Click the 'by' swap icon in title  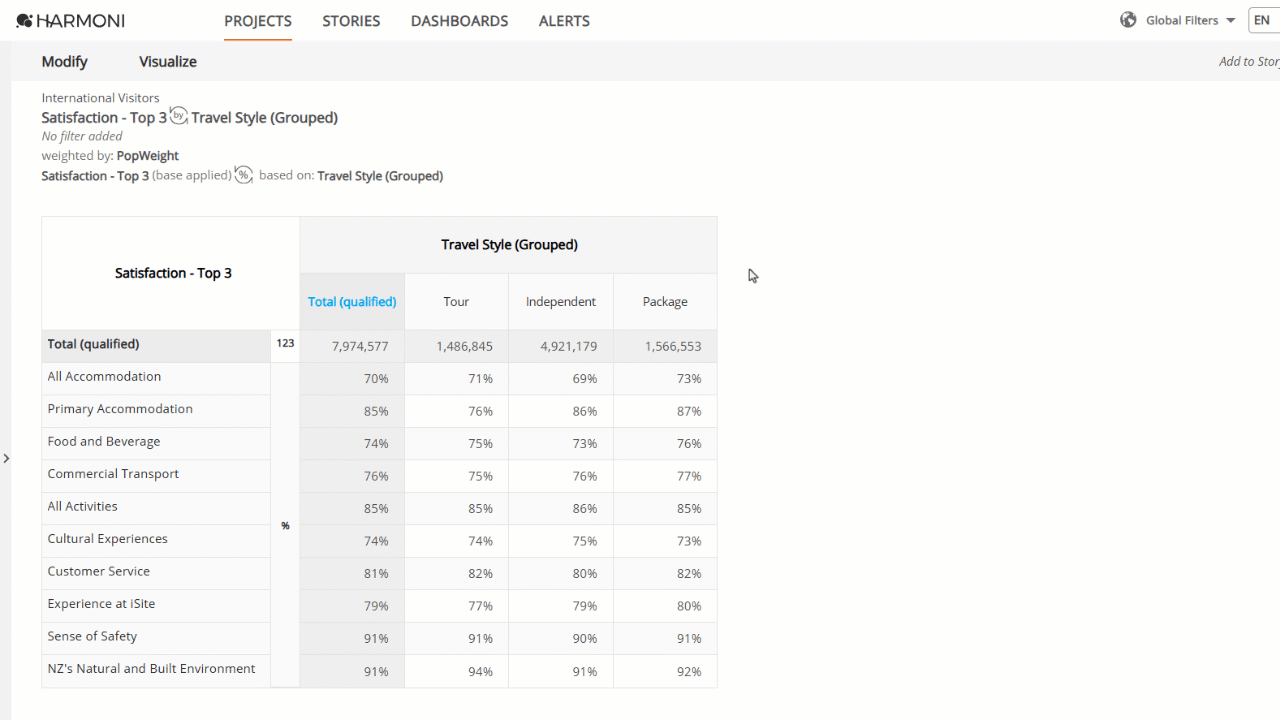coord(179,116)
